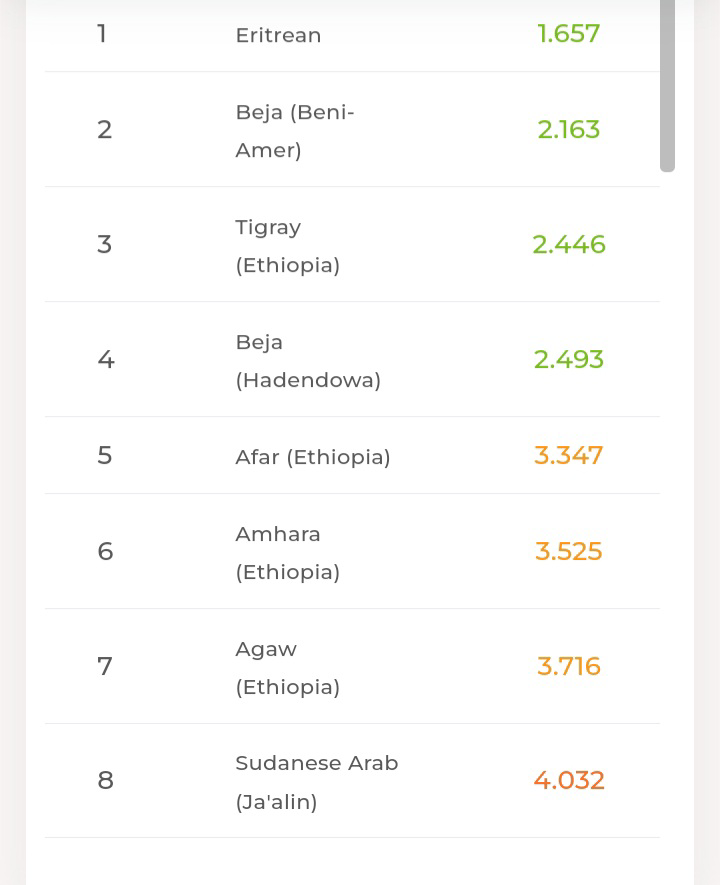Click the Beja (Beni-Amer) entry
The width and height of the screenshot is (720, 885).
[x=295, y=131]
